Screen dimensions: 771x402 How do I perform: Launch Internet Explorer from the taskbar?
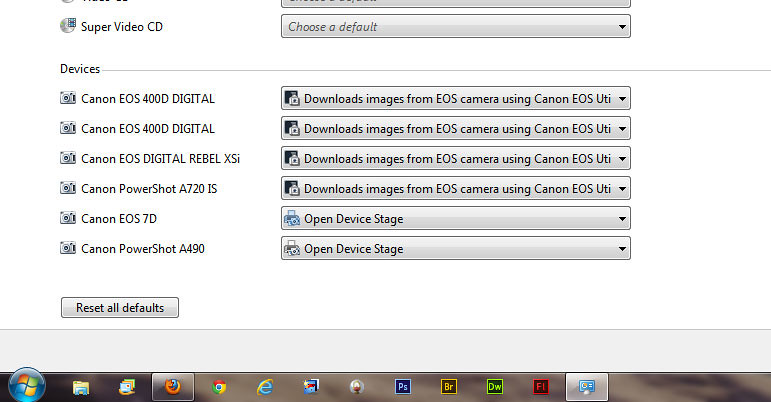coord(265,386)
